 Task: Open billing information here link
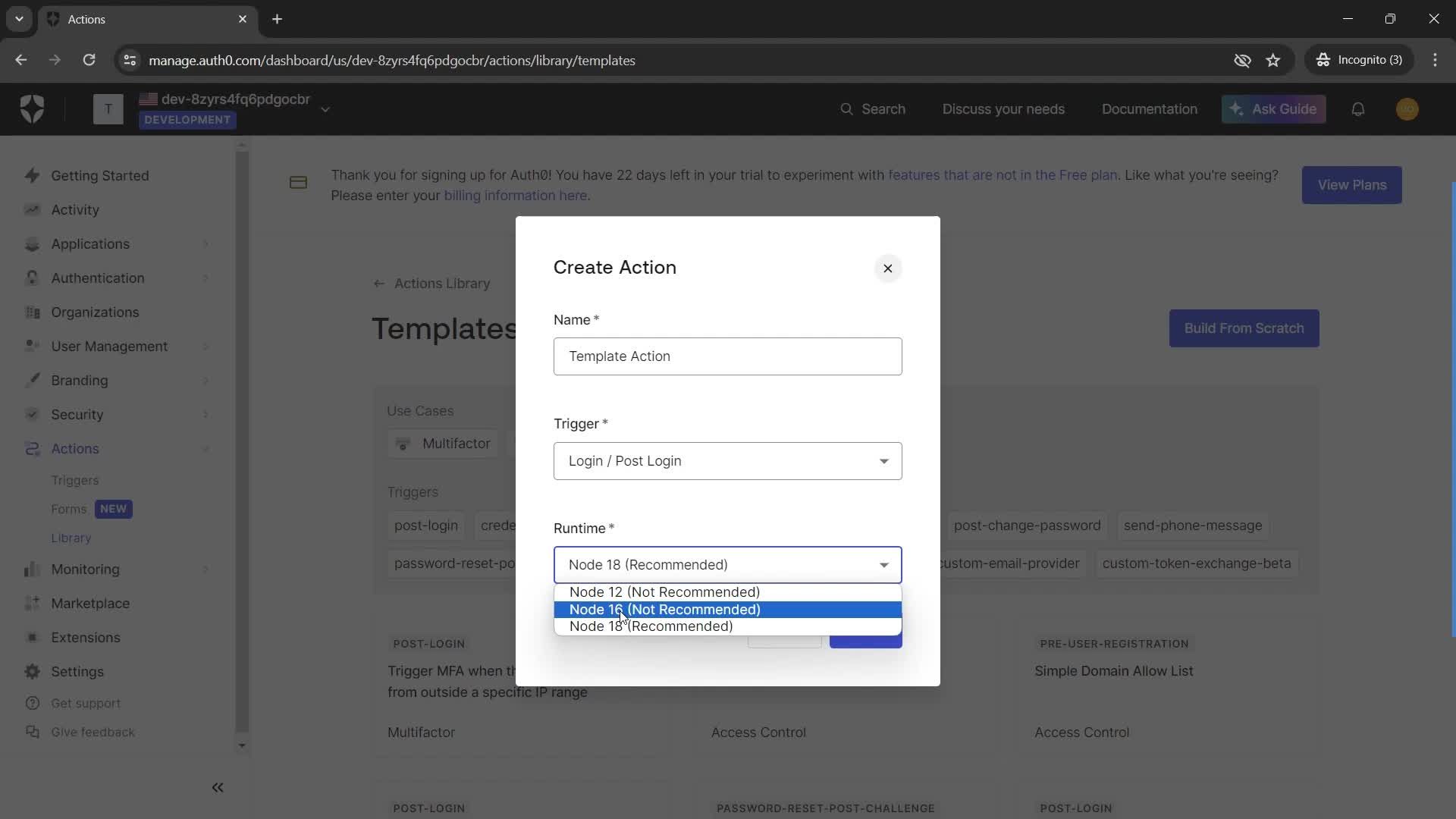point(515,196)
